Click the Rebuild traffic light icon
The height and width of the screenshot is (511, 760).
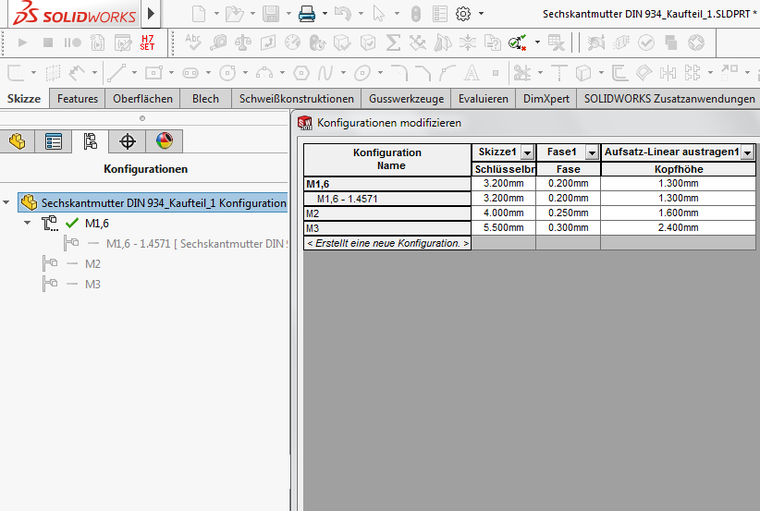point(416,14)
